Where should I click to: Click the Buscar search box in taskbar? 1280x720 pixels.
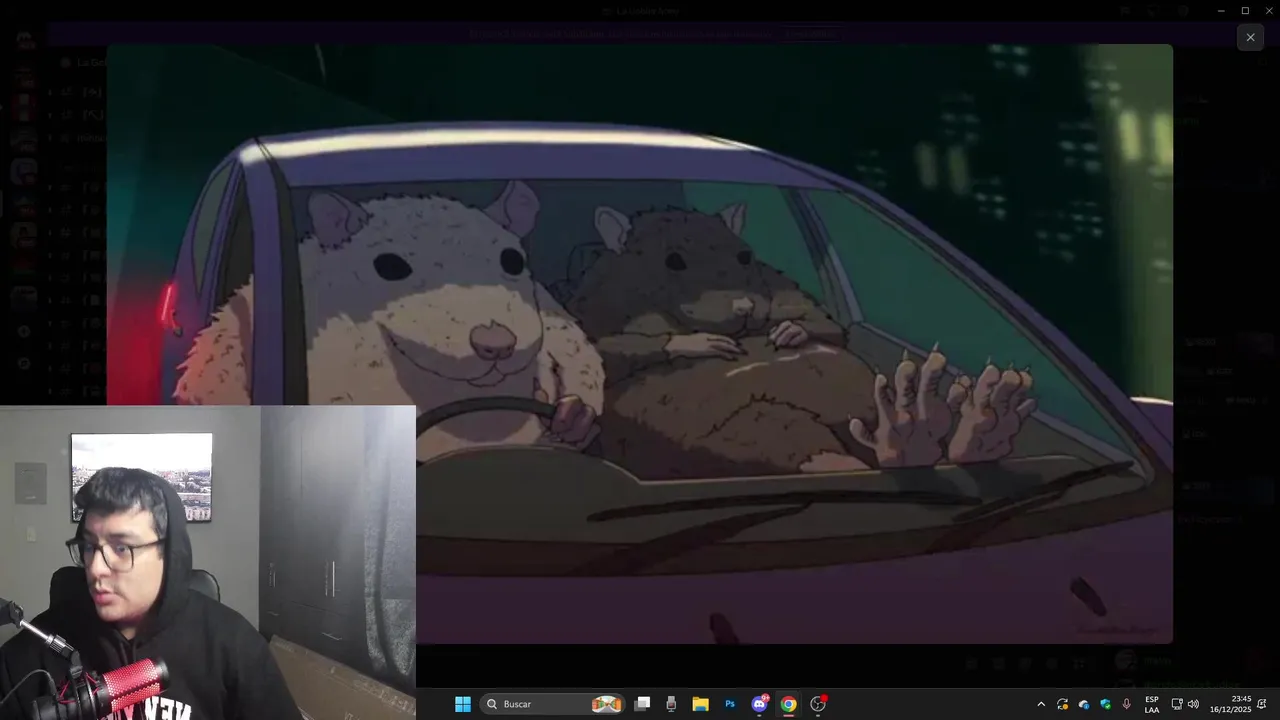tap(553, 704)
